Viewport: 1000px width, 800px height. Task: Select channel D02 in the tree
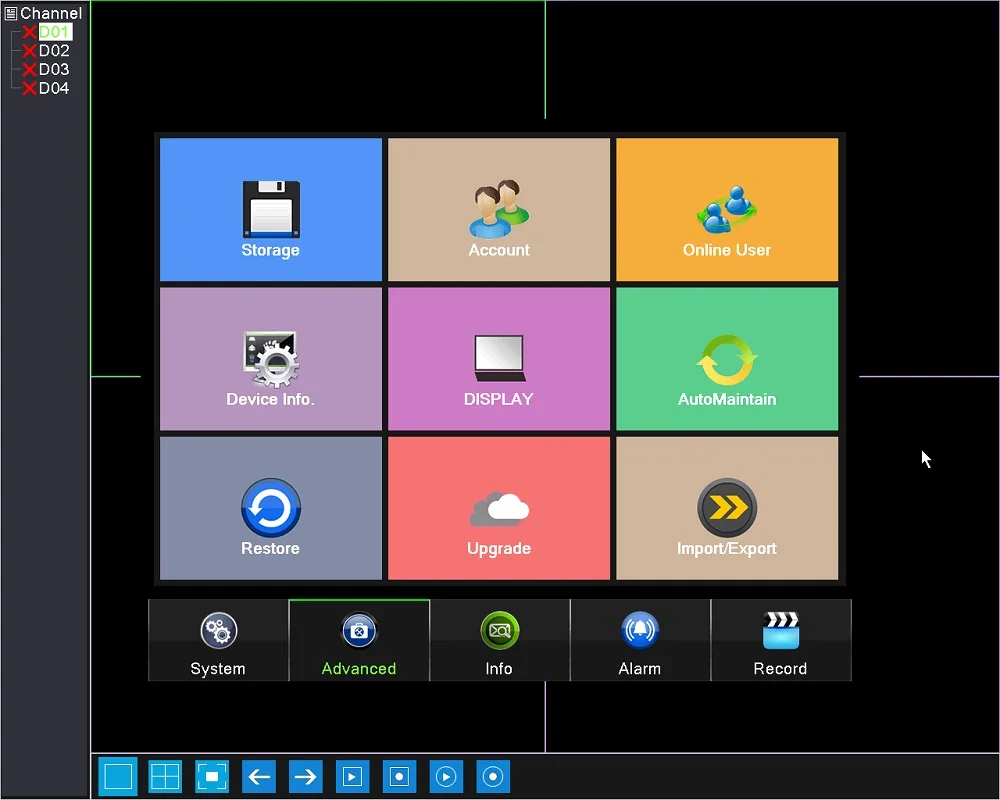[54, 50]
